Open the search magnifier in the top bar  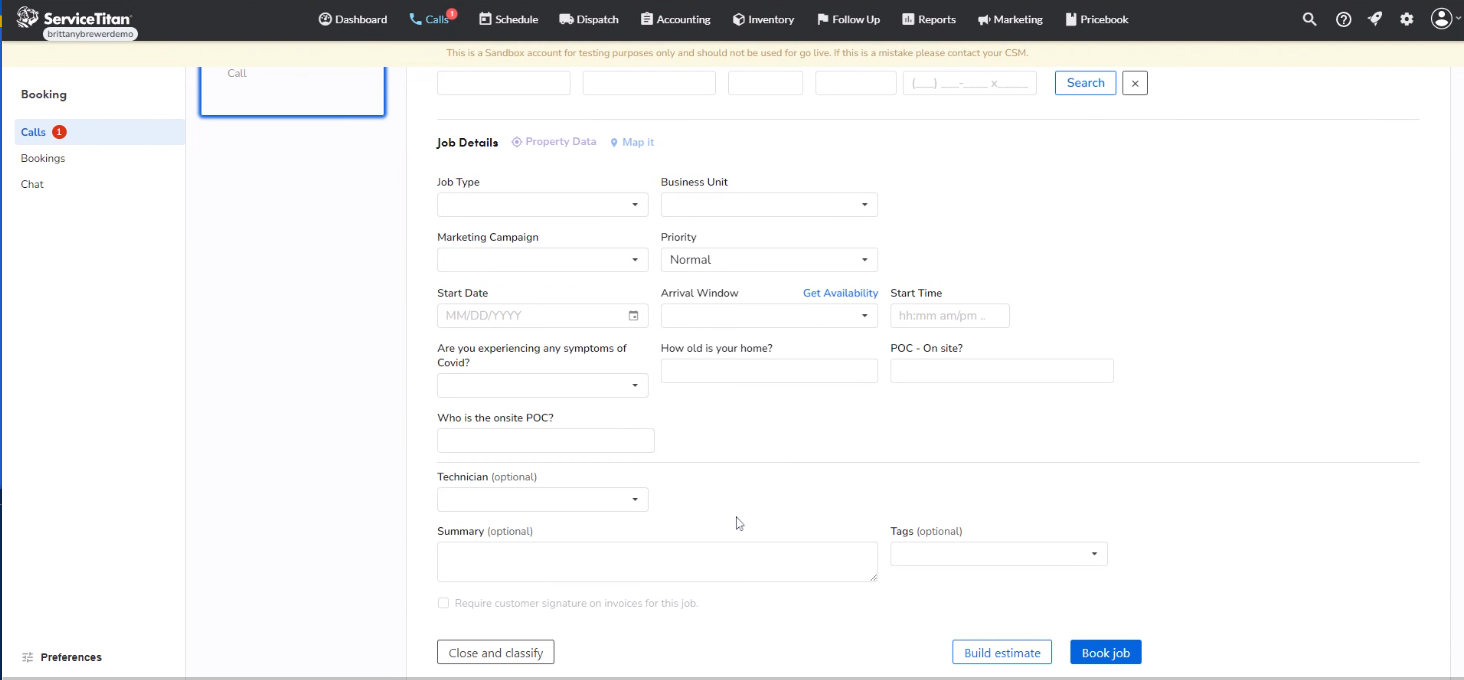point(1309,19)
